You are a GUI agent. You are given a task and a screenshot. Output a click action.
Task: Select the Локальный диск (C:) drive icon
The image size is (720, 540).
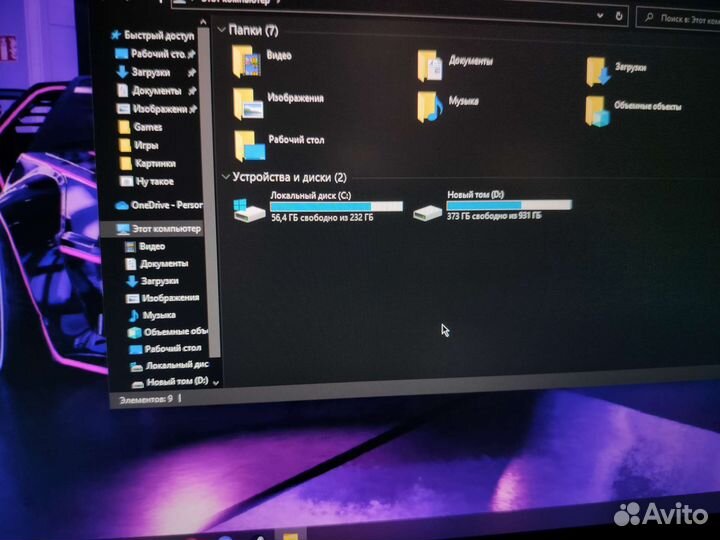tap(249, 210)
